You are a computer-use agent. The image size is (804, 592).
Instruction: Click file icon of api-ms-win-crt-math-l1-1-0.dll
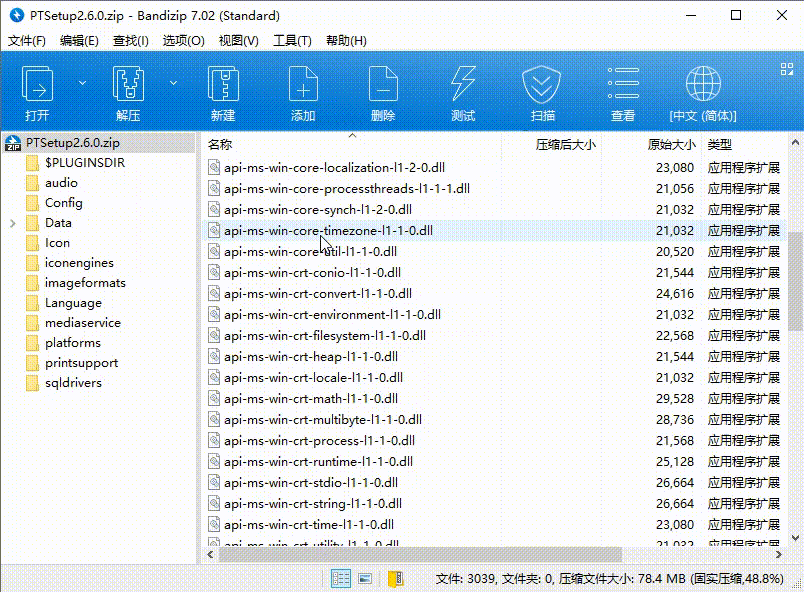click(x=214, y=398)
